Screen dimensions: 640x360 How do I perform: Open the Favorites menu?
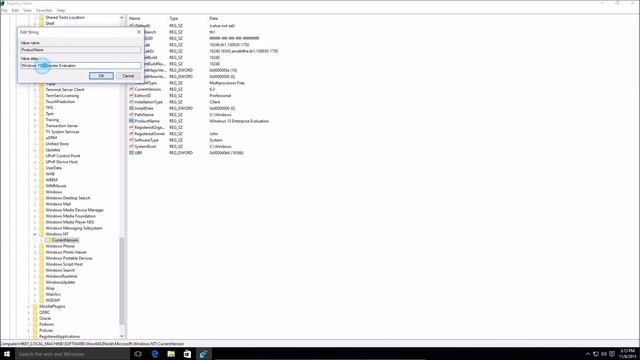[44, 10]
